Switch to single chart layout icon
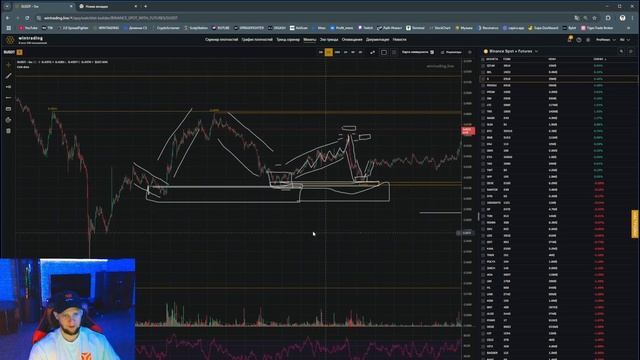The height and width of the screenshot is (360, 640). (x=384, y=52)
